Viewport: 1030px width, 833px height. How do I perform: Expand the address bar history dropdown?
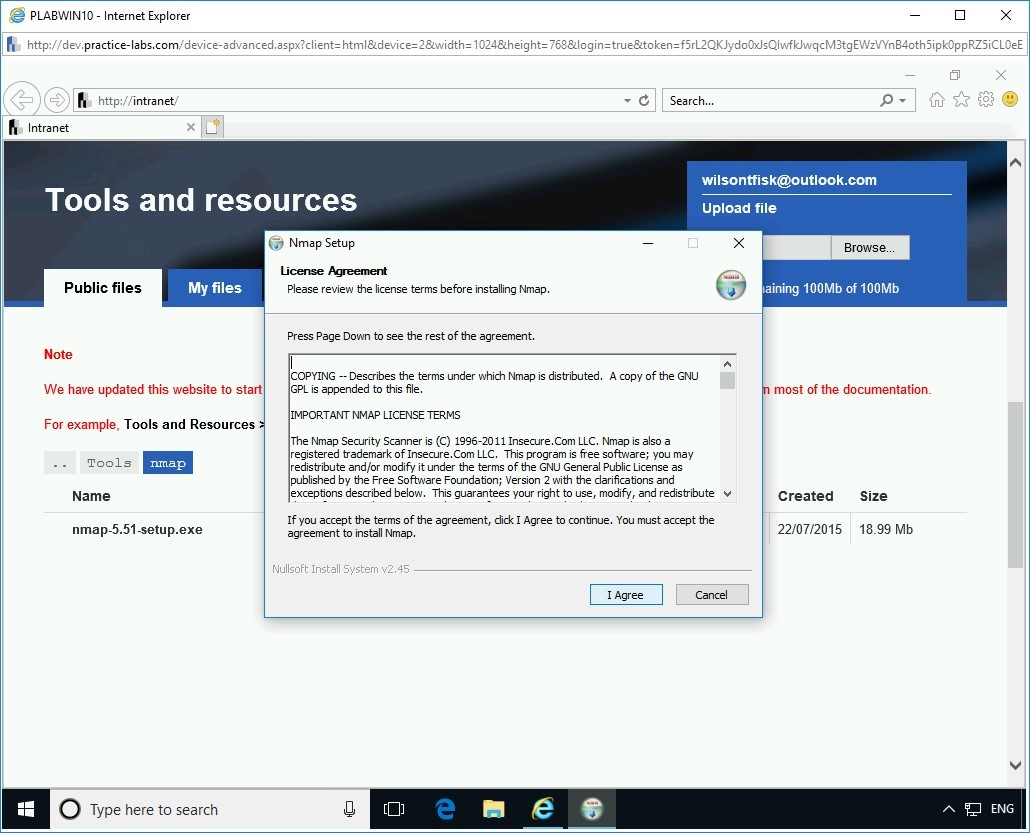tap(627, 99)
